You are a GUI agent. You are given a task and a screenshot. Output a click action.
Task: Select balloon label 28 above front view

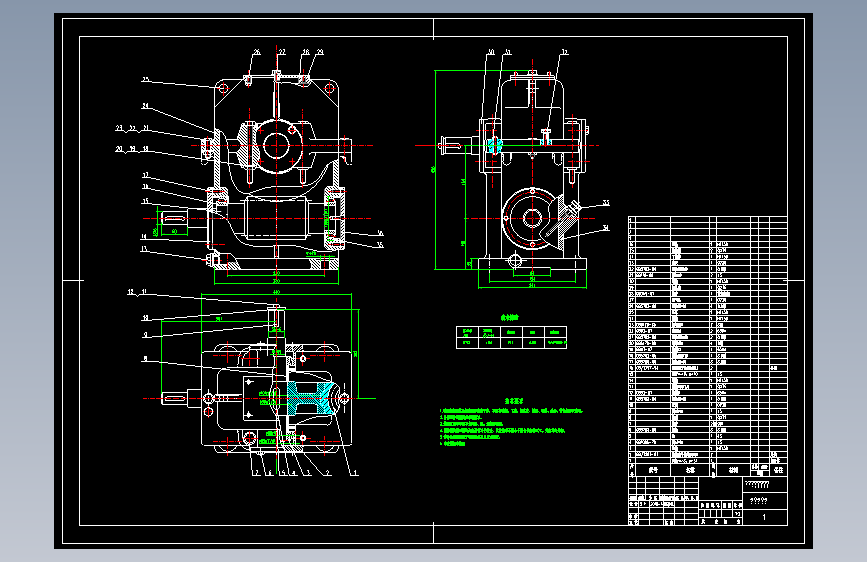click(306, 52)
